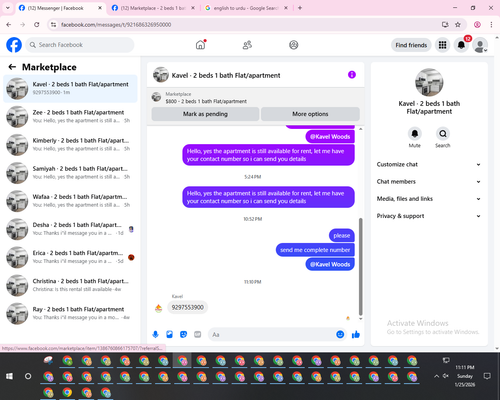Open the Groups icon in top navigation
The image size is (500, 400).
click(294, 45)
